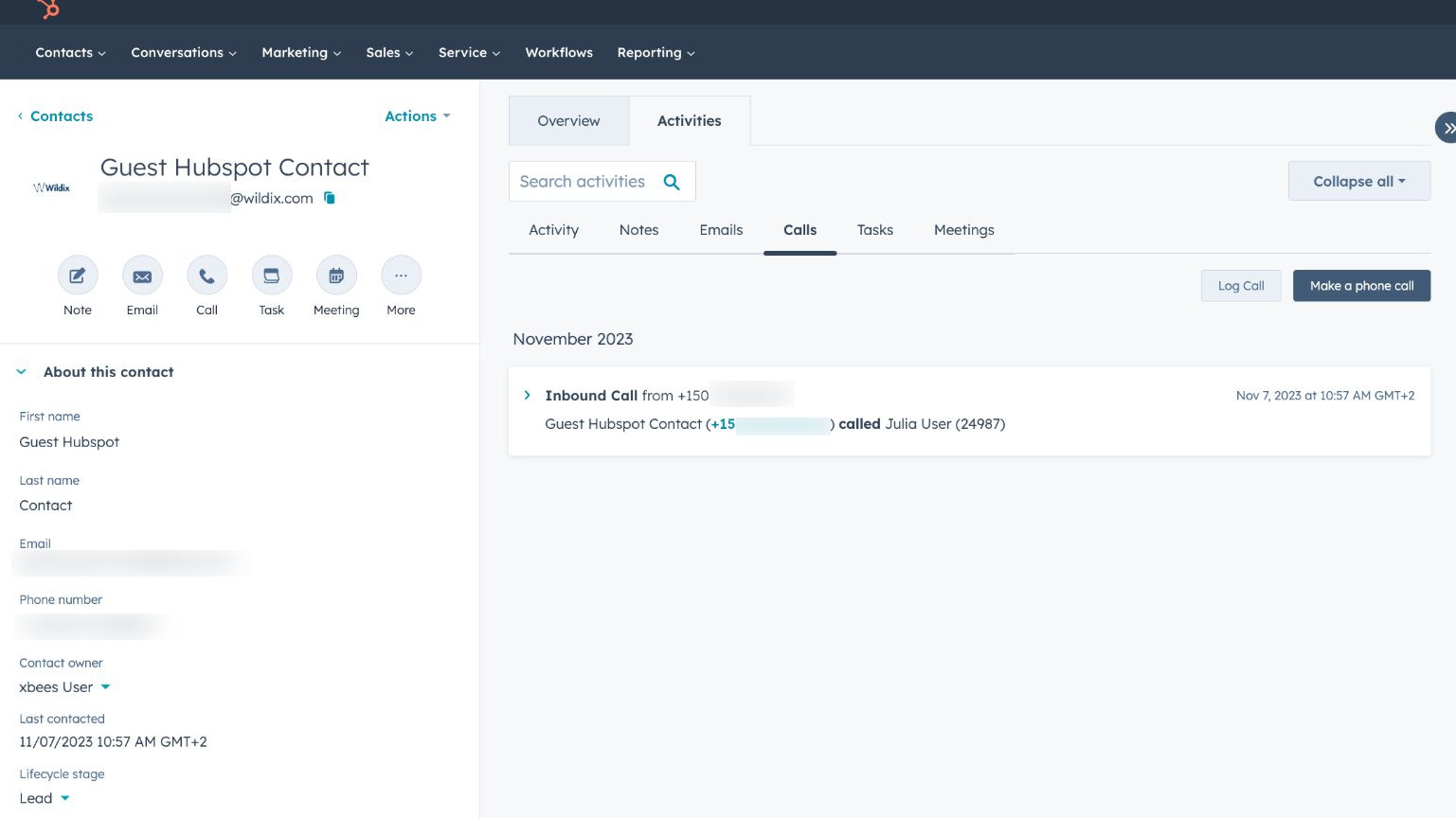Open the Emails activity tab
Image resolution: width=1456 pixels, height=818 pixels.
click(x=721, y=230)
